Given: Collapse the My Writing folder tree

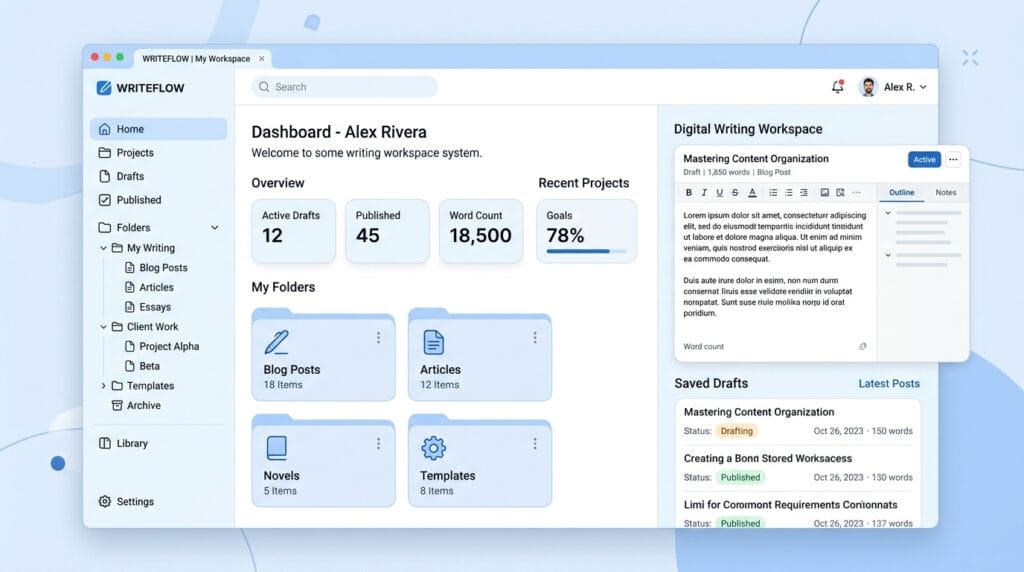Looking at the screenshot, I should pyautogui.click(x=103, y=248).
